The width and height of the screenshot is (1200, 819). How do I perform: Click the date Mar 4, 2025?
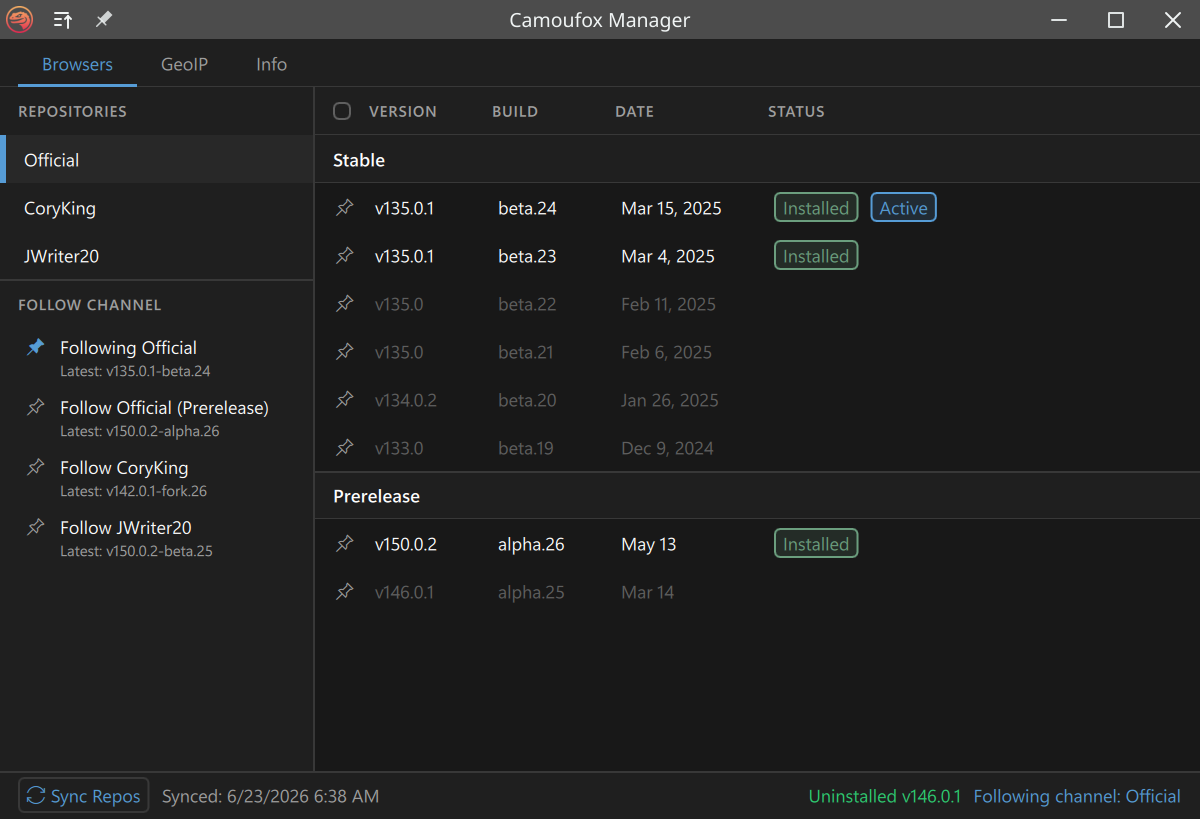pyautogui.click(x=668, y=256)
